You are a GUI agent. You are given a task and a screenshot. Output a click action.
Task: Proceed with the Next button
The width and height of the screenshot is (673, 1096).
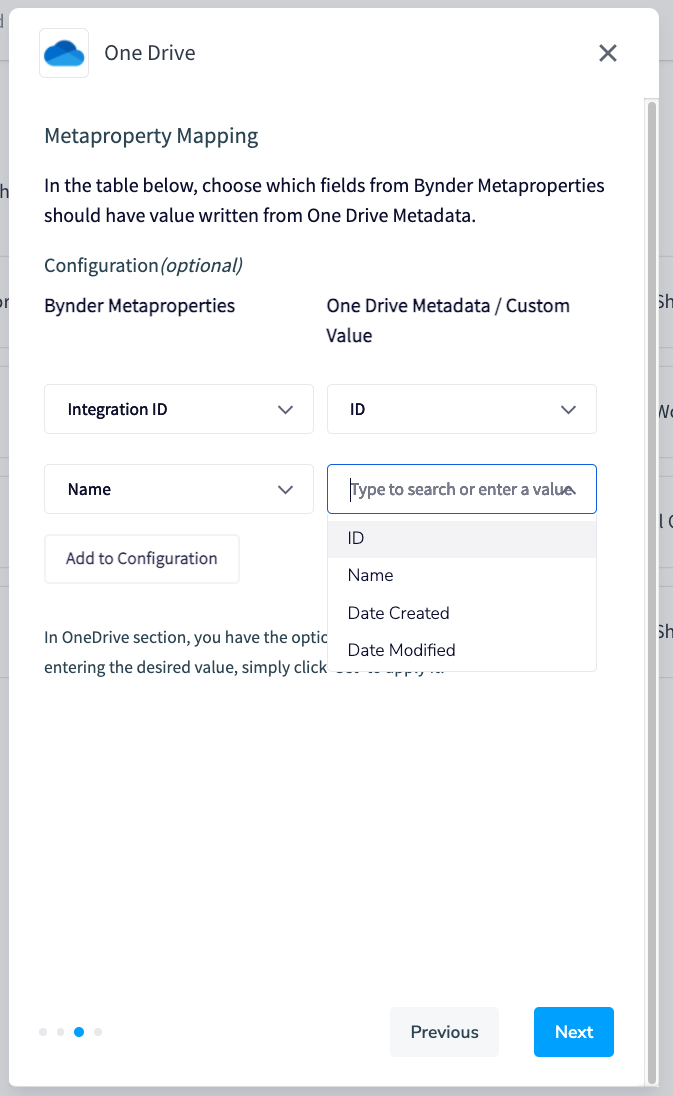tap(574, 1032)
